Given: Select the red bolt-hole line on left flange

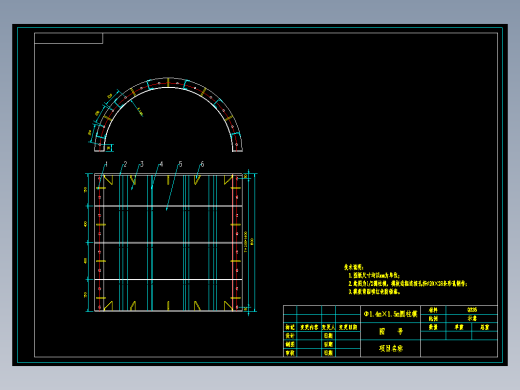Looking at the screenshot, I should [99, 242].
